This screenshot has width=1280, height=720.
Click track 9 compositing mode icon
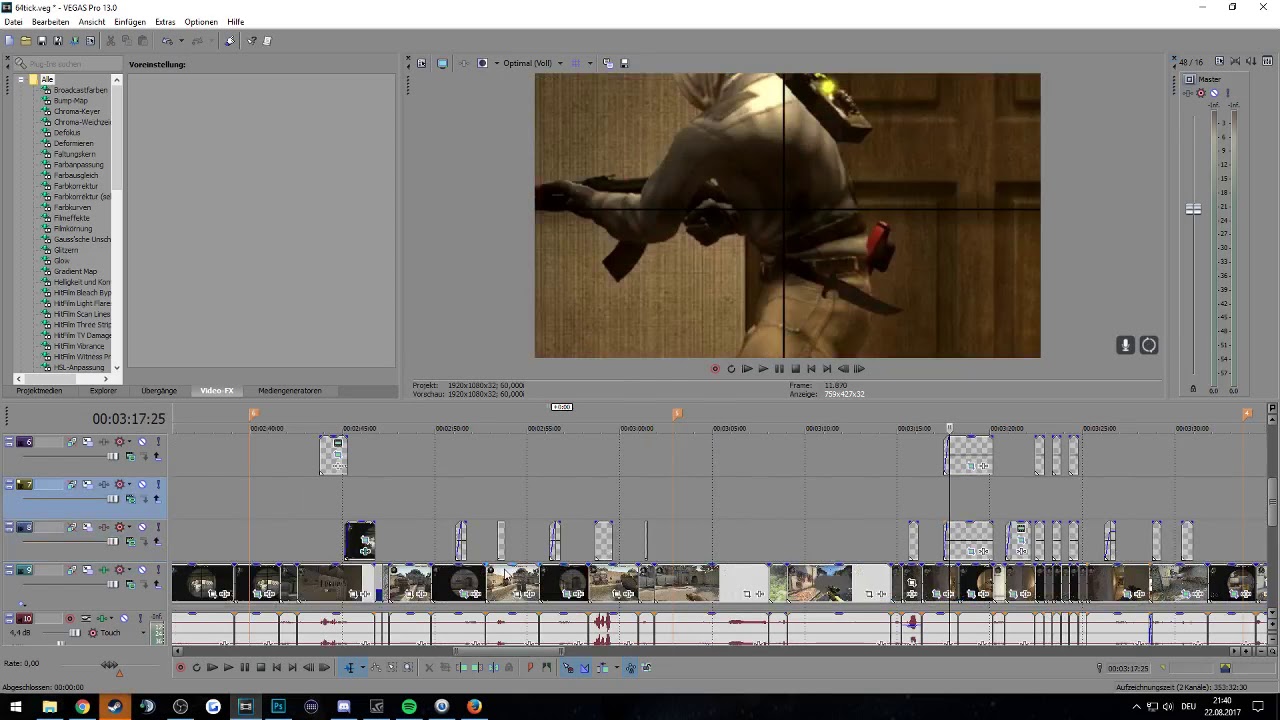130,584
